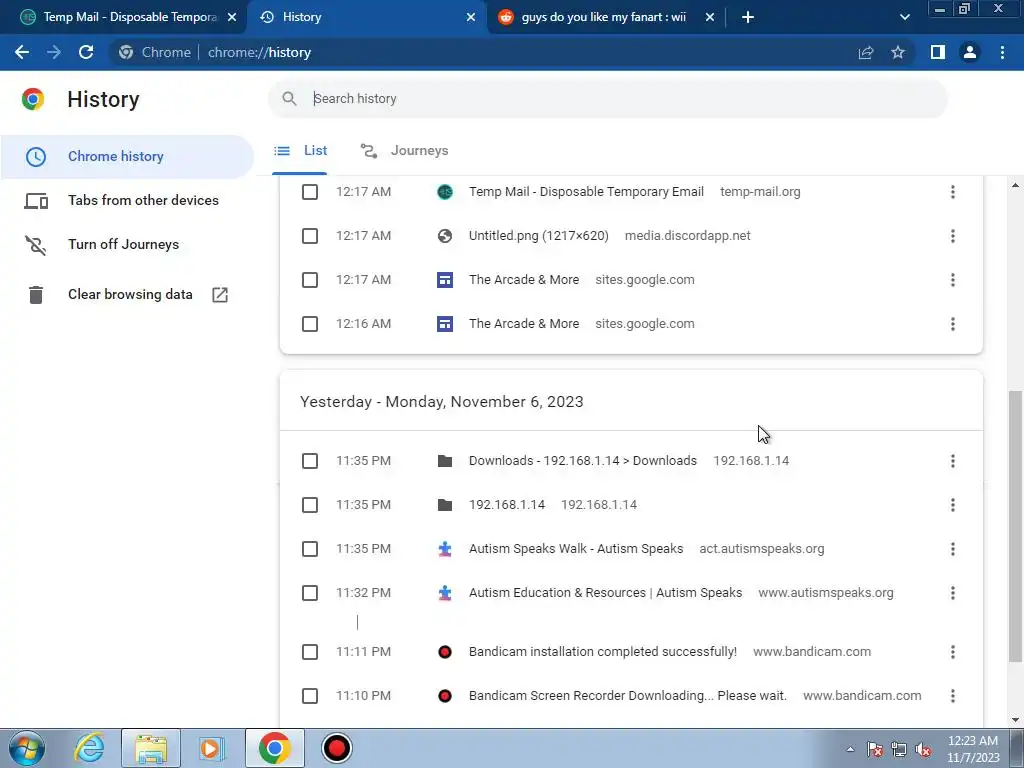Reload the history page
This screenshot has height=768, width=1024.
coord(86,52)
